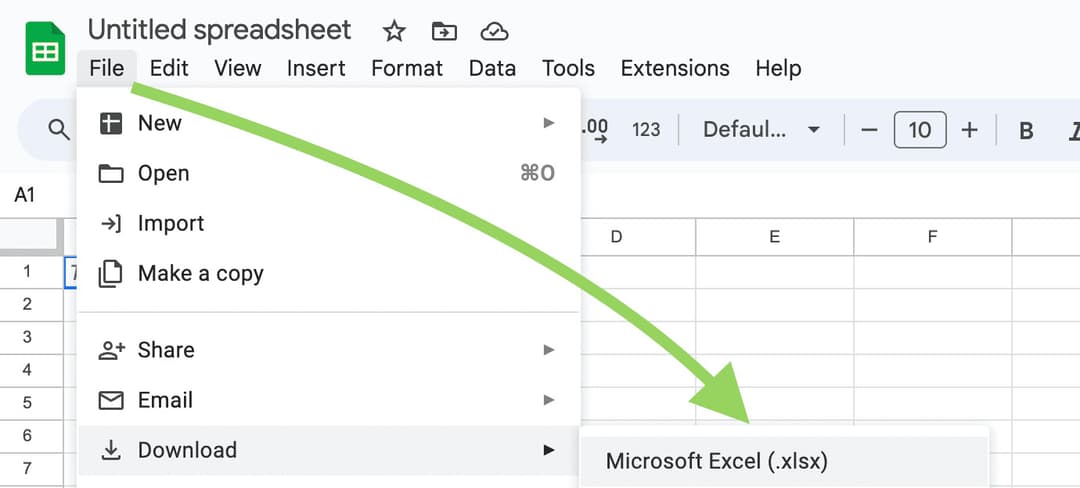
Task: Select row 6 header
Action: click(x=28, y=436)
